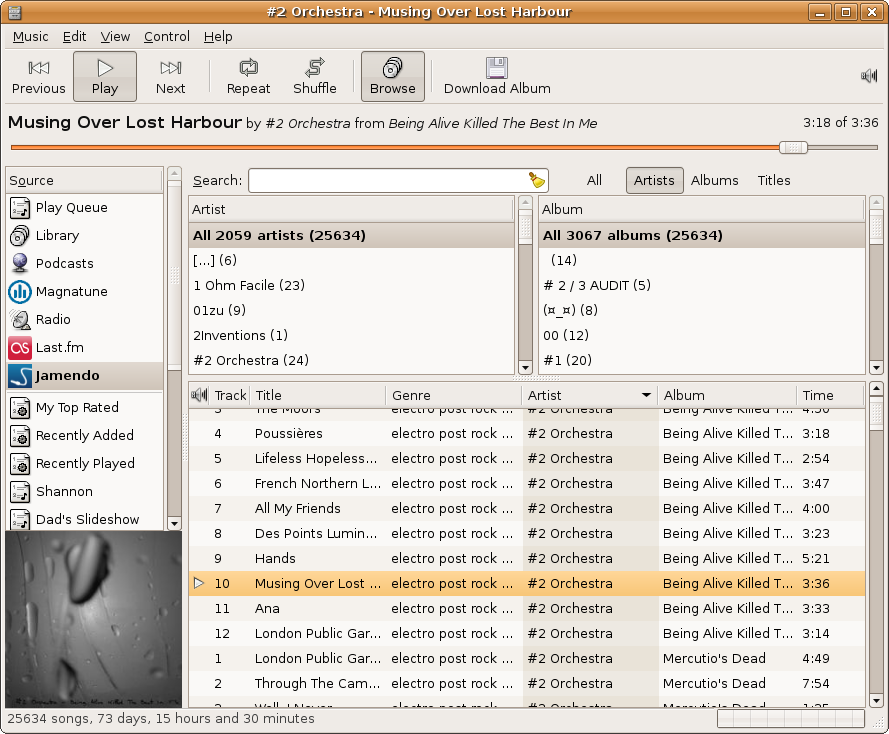Select album #1 (20)

point(702,360)
